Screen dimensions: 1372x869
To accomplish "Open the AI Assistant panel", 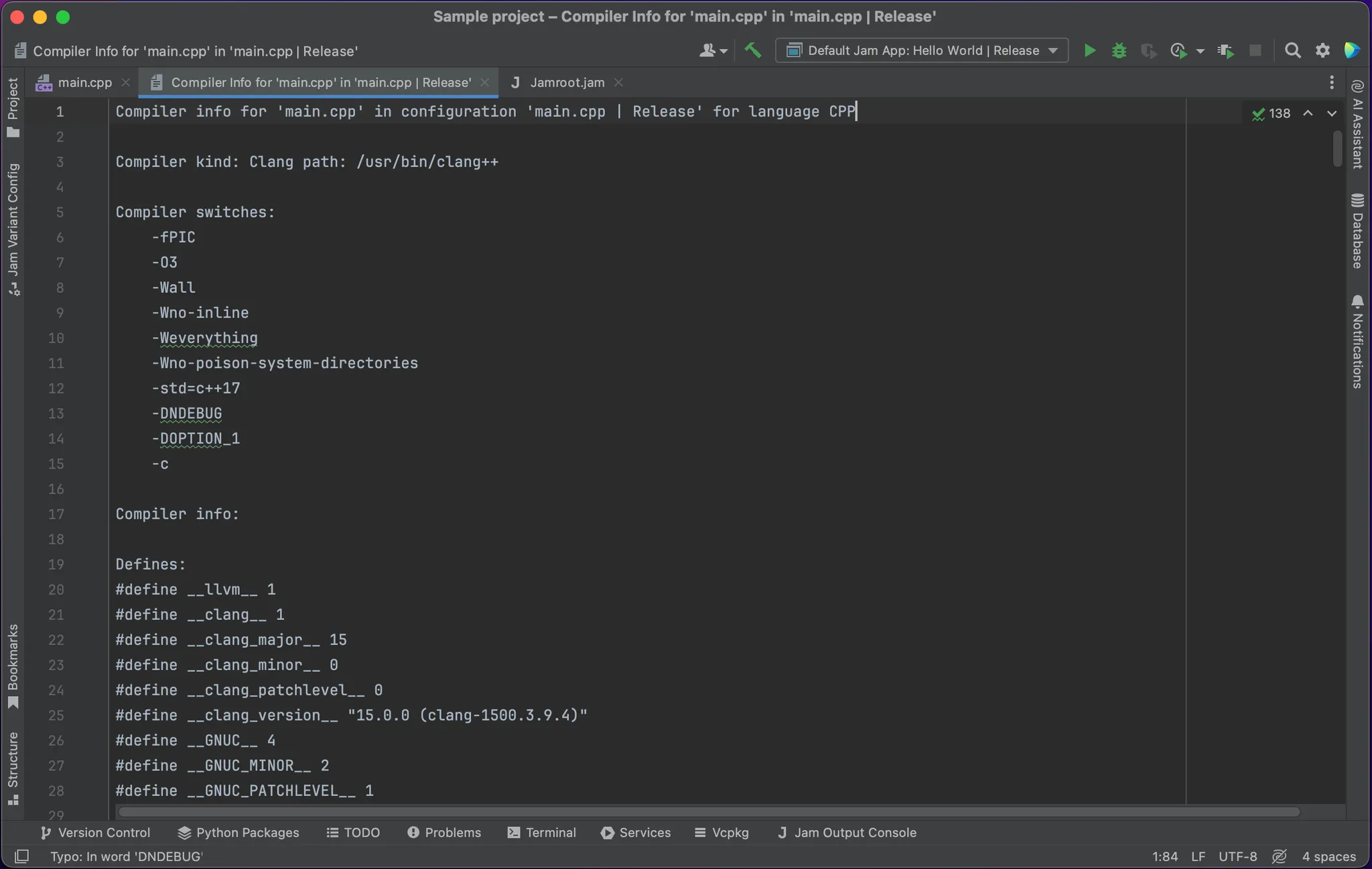I will [1358, 124].
